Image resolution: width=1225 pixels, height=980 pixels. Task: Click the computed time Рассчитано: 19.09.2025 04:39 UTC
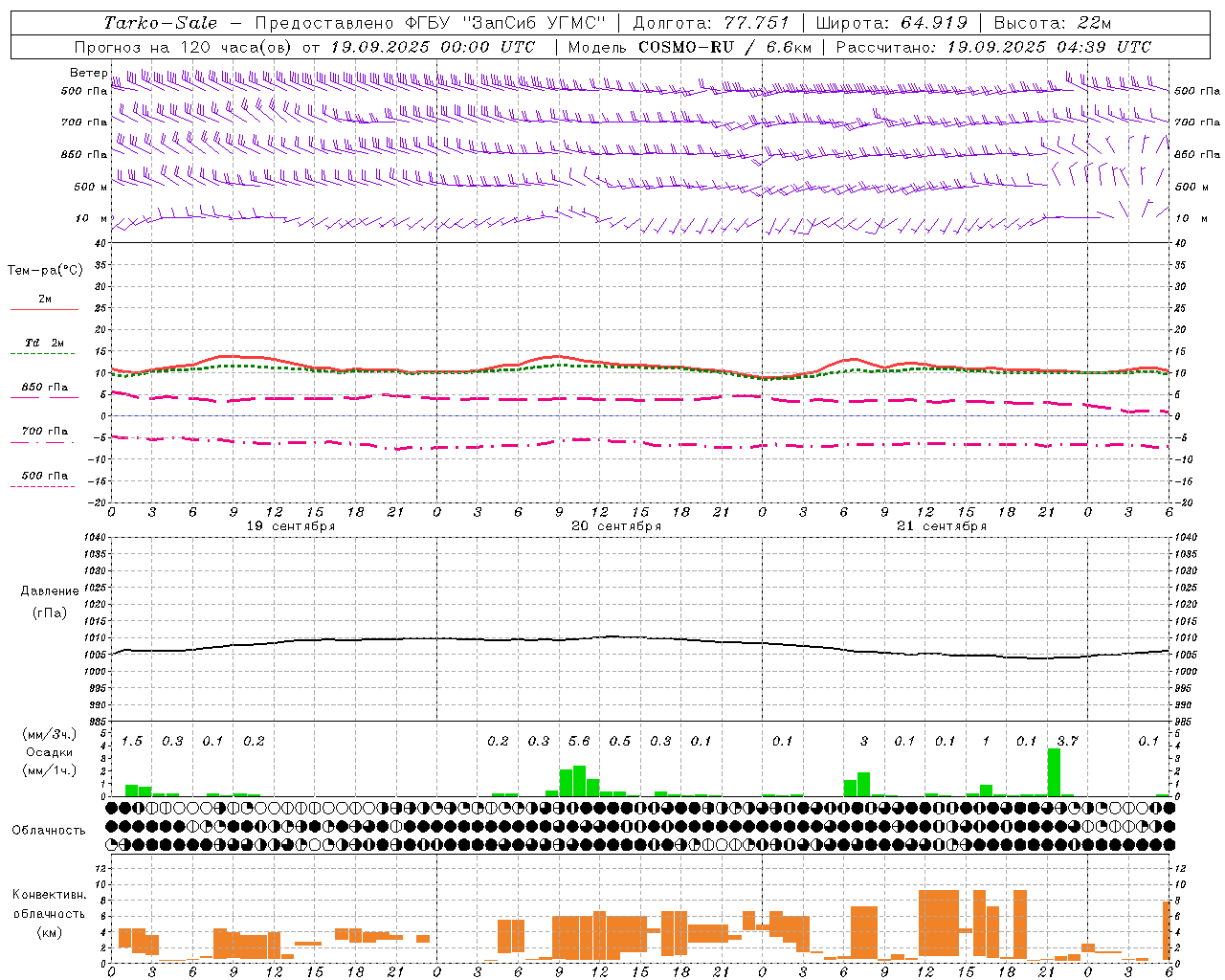tap(993, 46)
